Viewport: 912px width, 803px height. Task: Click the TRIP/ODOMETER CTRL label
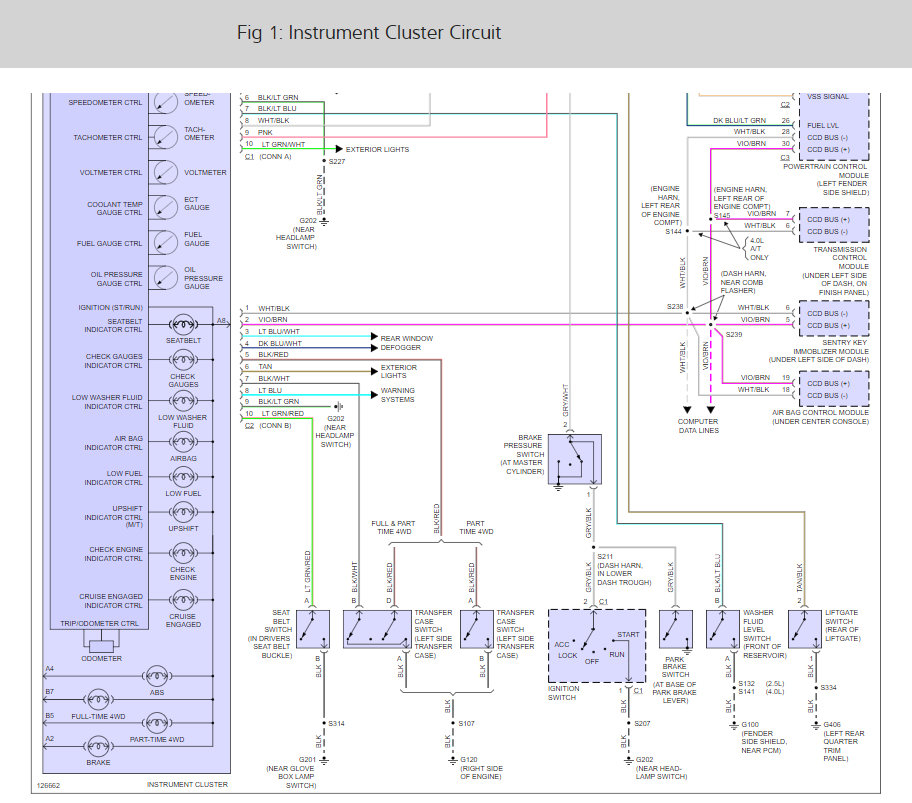[x=99, y=623]
